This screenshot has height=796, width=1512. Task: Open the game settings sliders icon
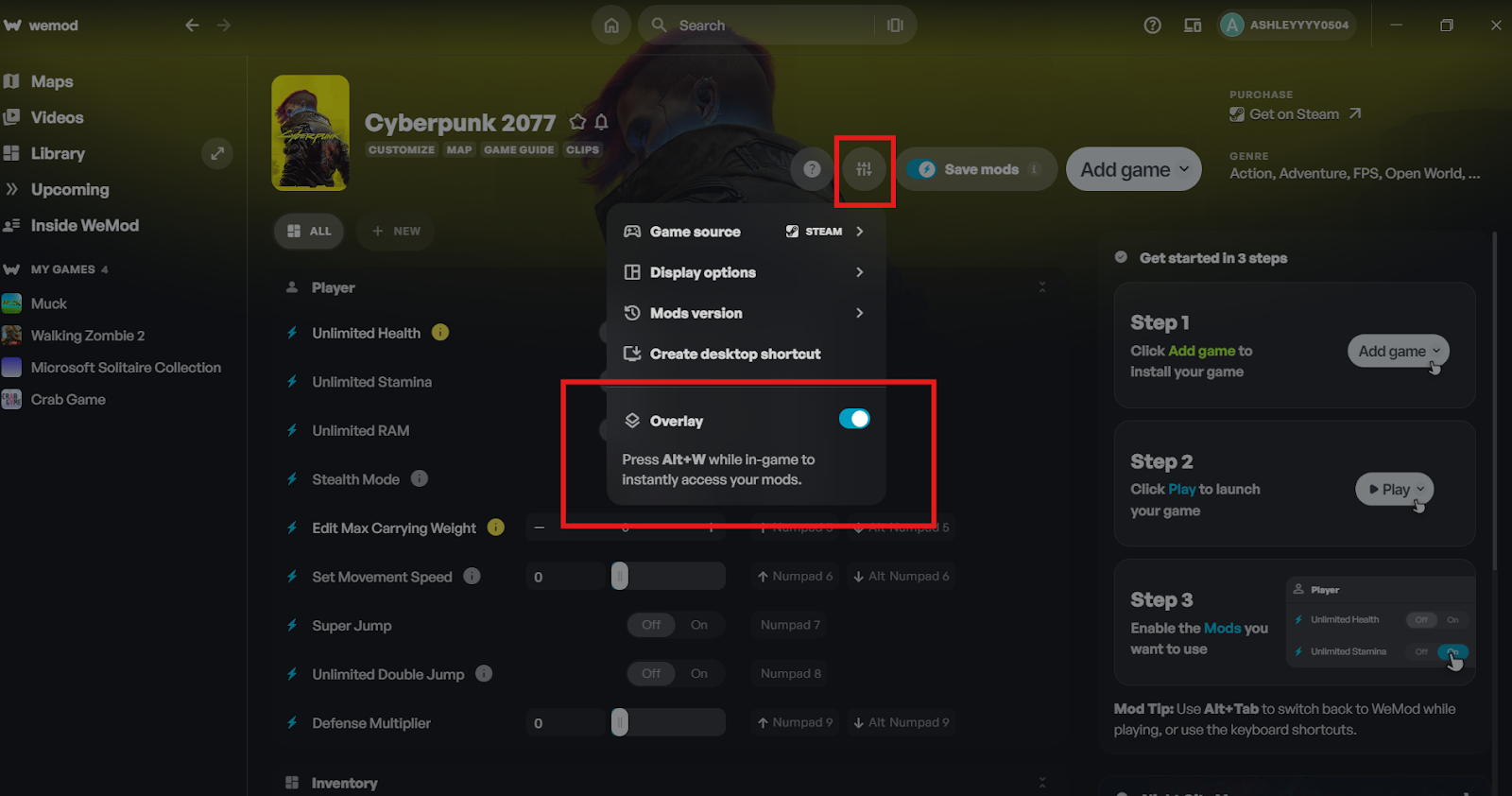click(x=864, y=169)
